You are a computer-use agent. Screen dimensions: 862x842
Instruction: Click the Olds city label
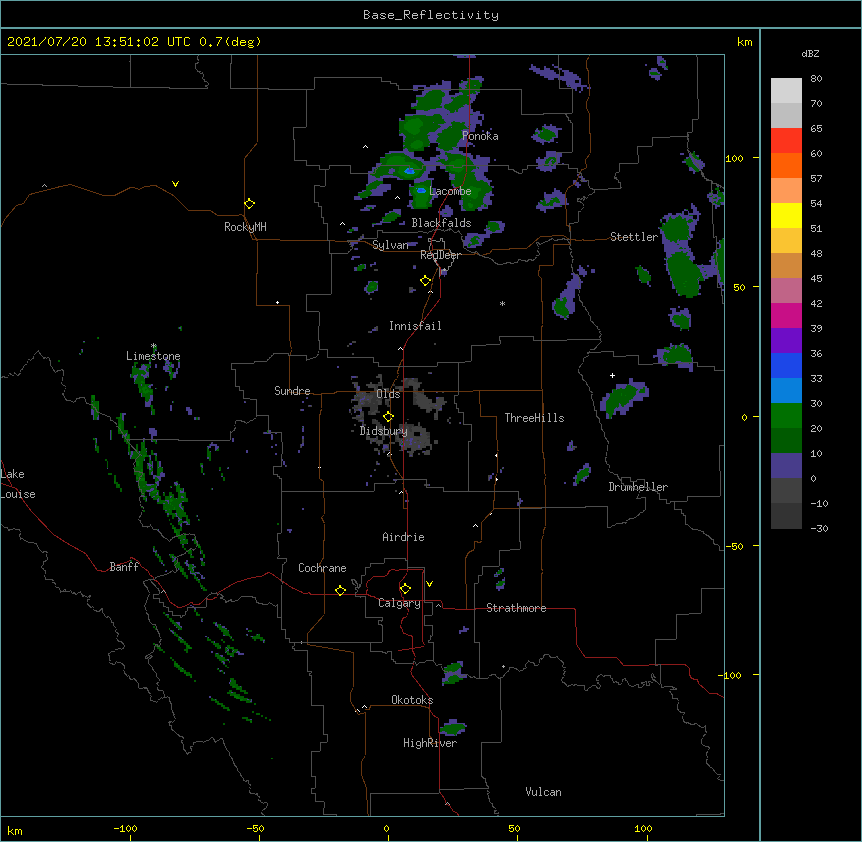[388, 394]
